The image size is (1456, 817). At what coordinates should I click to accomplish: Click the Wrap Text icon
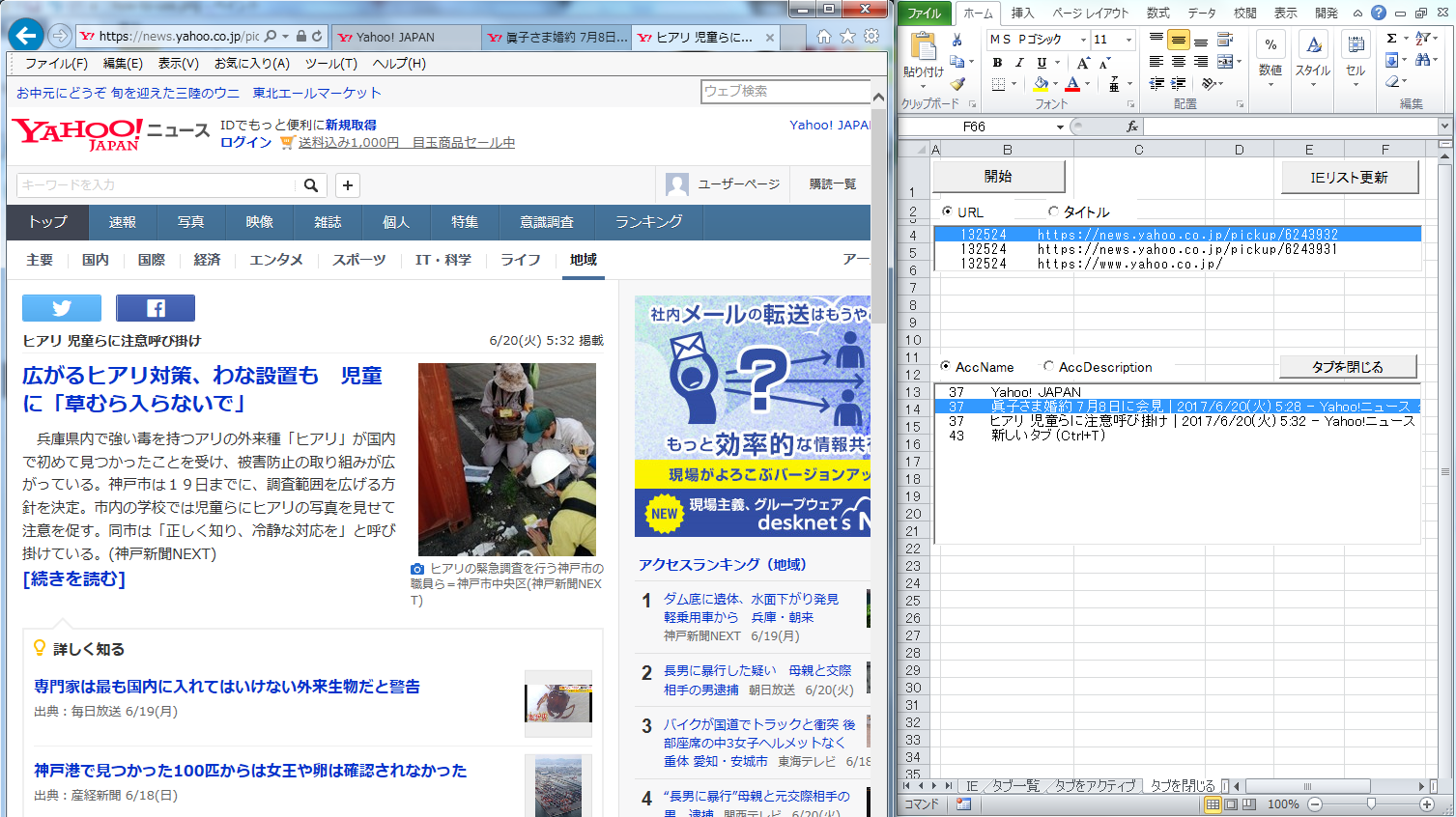coord(1225,40)
